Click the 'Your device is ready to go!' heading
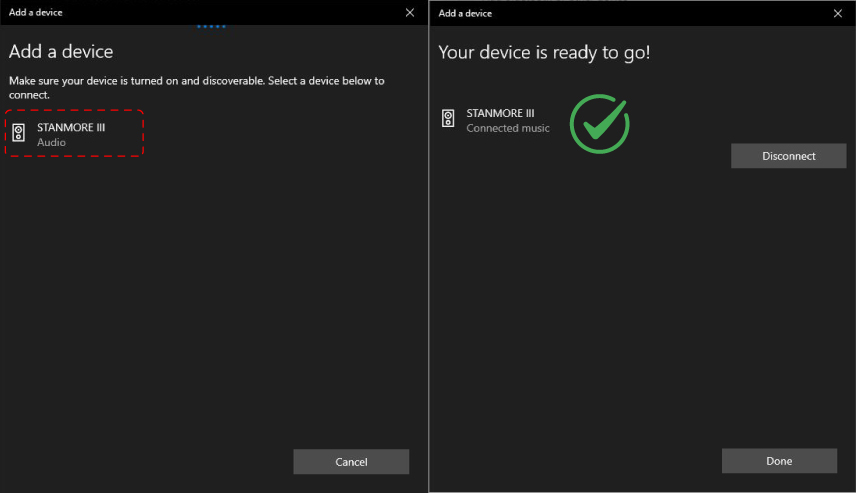This screenshot has height=493, width=856. pyautogui.click(x=544, y=52)
